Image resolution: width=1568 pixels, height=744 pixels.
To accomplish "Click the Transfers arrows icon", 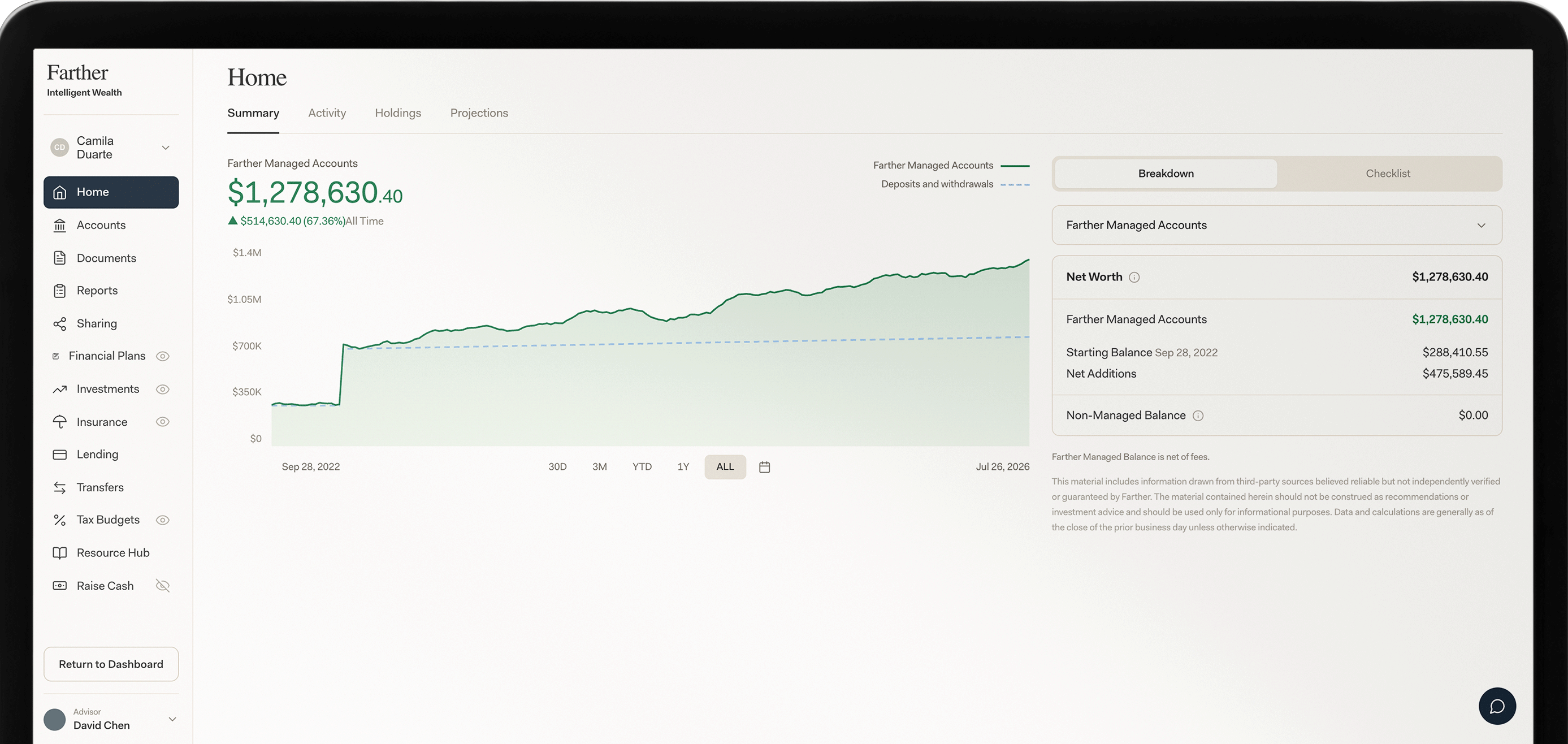I will 60,488.
